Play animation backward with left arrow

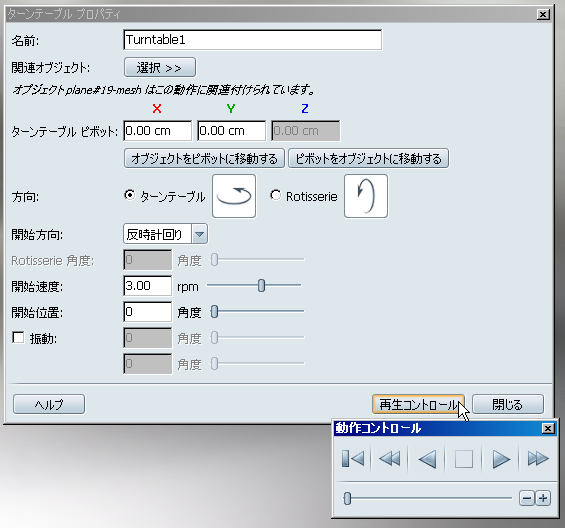click(x=427, y=459)
